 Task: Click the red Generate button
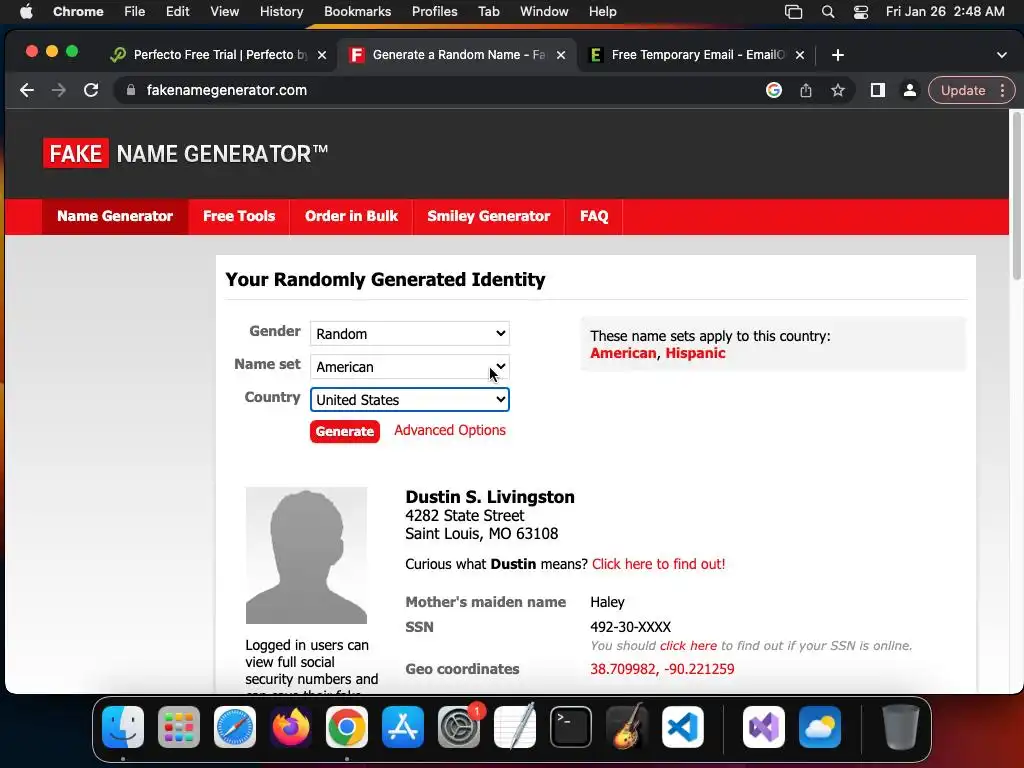point(345,432)
